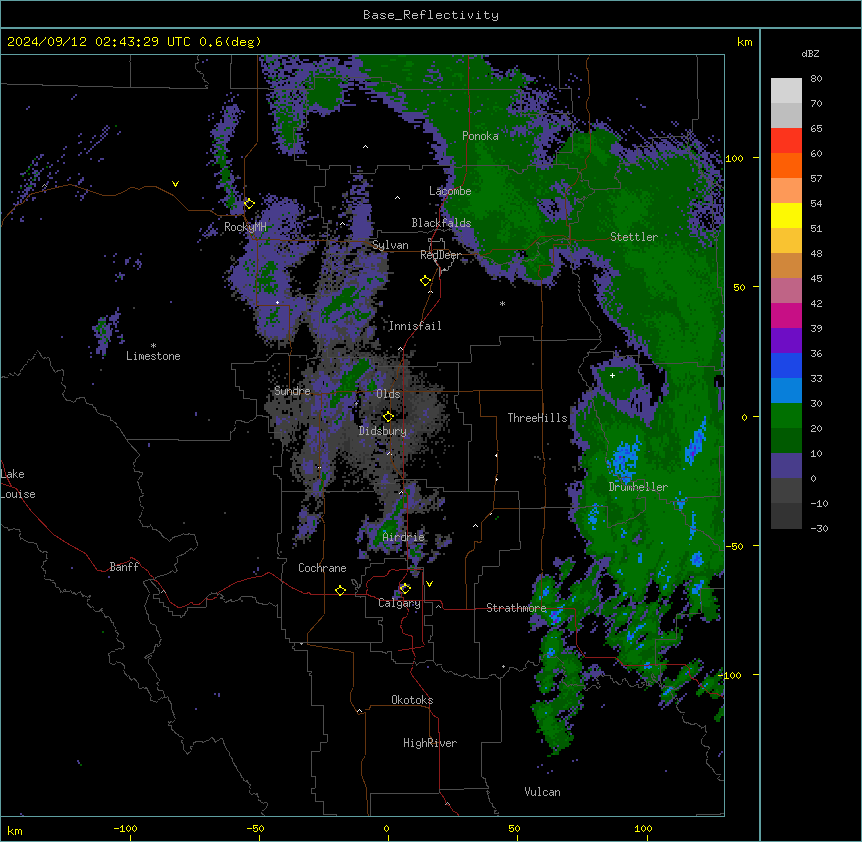Click the Innisfail city label
This screenshot has height=842, width=862.
click(x=415, y=326)
